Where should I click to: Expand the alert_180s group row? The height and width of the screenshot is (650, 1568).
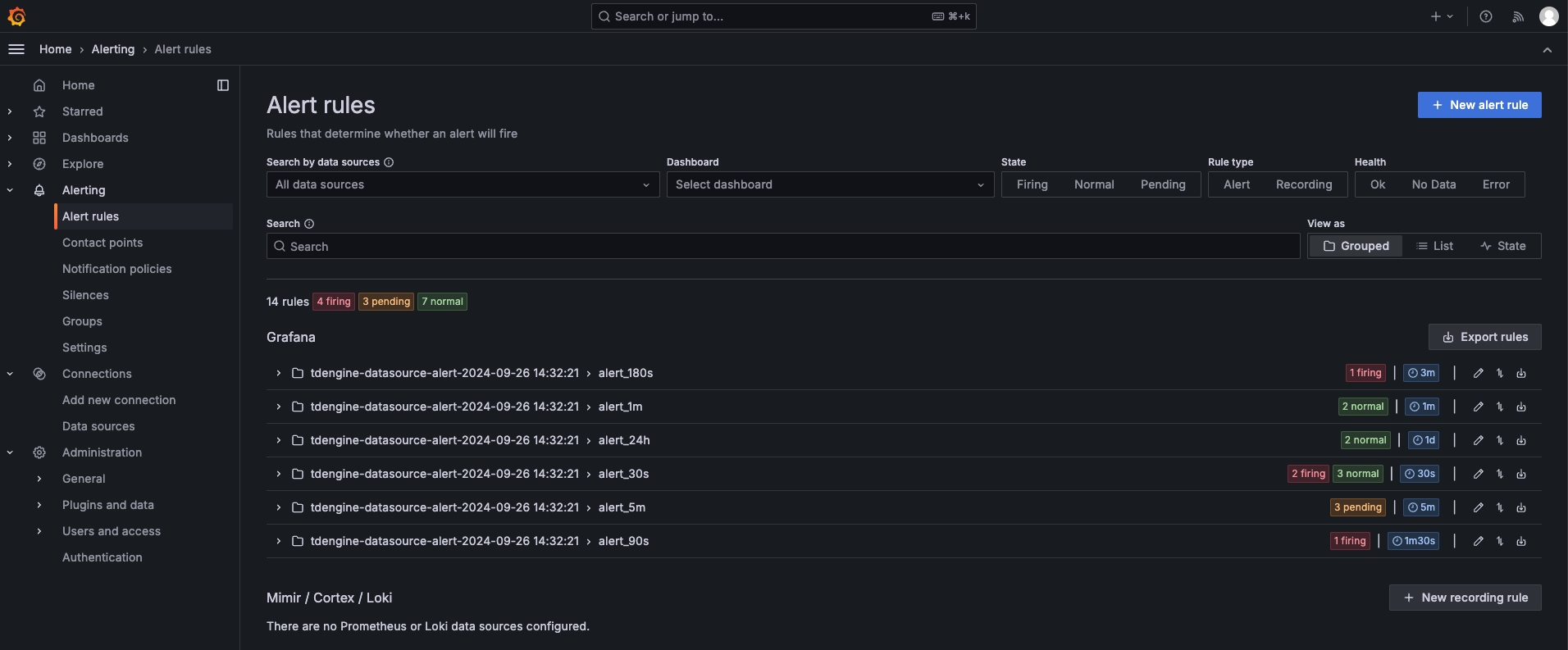278,373
